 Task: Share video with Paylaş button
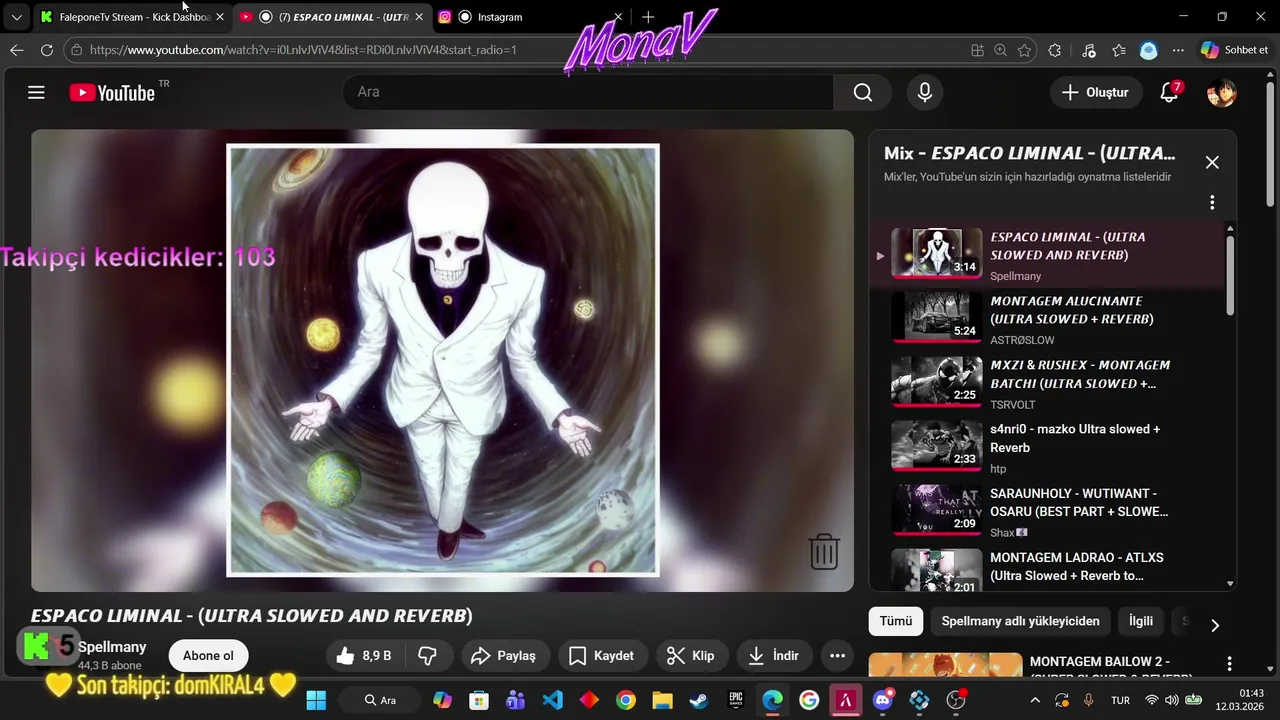(x=505, y=656)
